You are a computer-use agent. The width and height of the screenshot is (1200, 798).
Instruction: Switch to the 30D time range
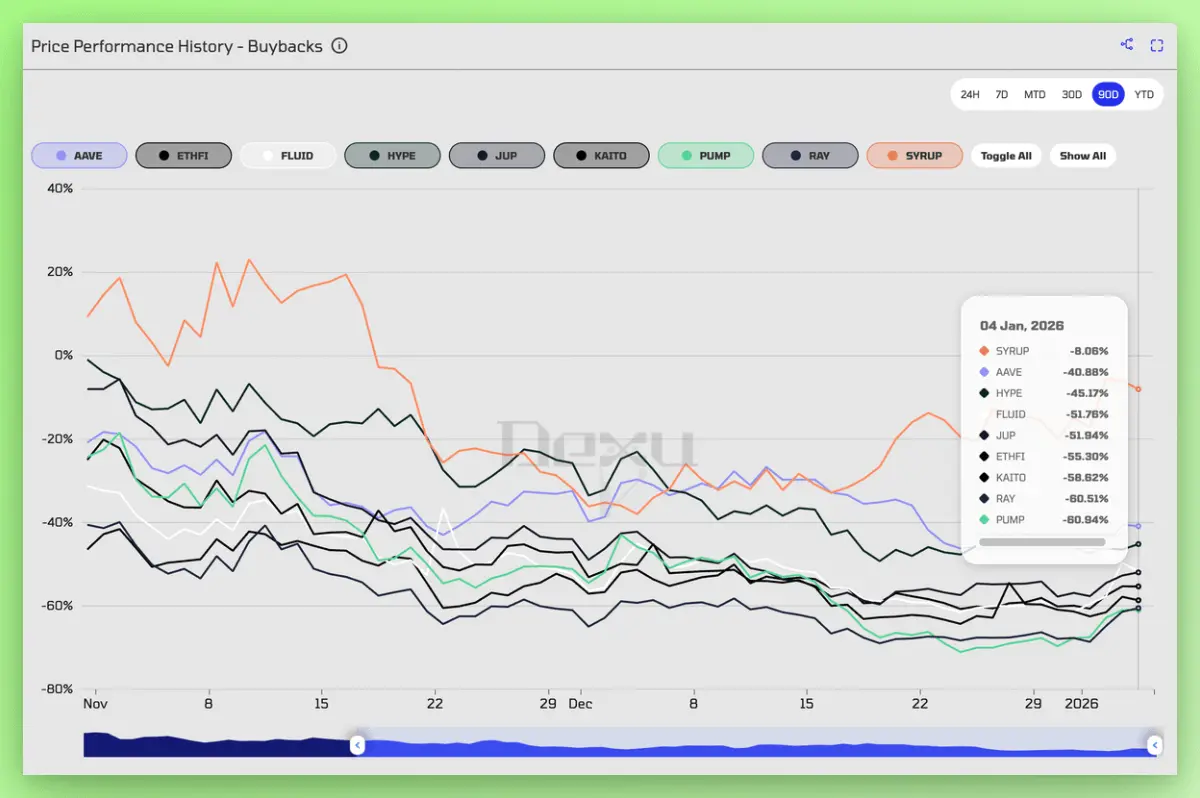pos(1071,94)
